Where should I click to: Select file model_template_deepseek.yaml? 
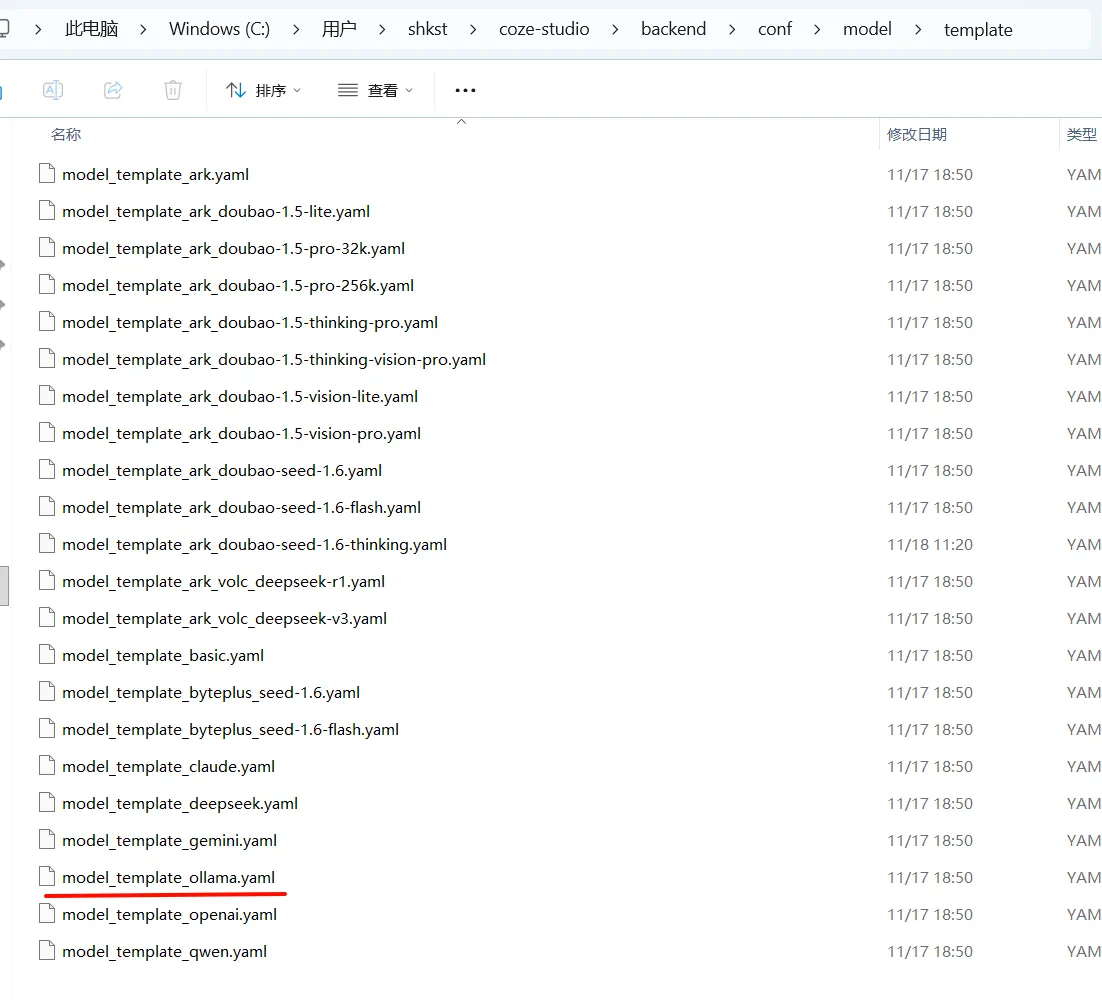click(x=180, y=804)
